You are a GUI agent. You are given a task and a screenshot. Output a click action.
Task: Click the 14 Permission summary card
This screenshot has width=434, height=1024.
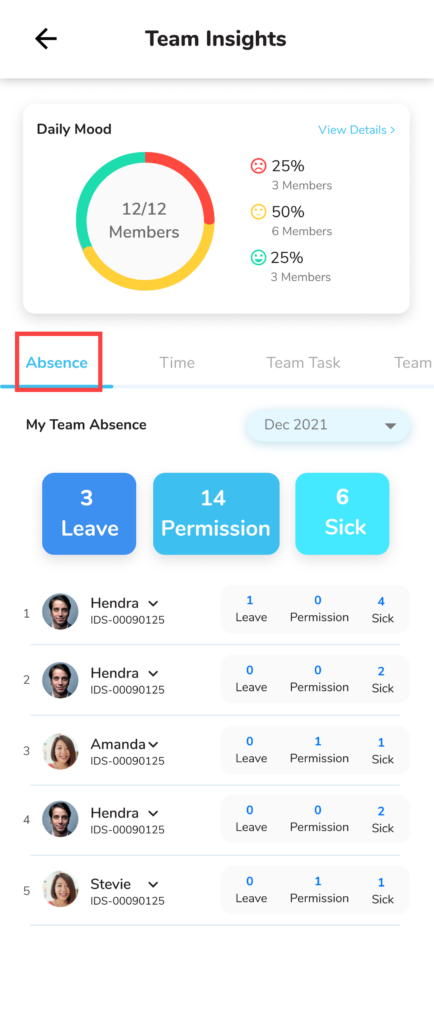pos(216,513)
